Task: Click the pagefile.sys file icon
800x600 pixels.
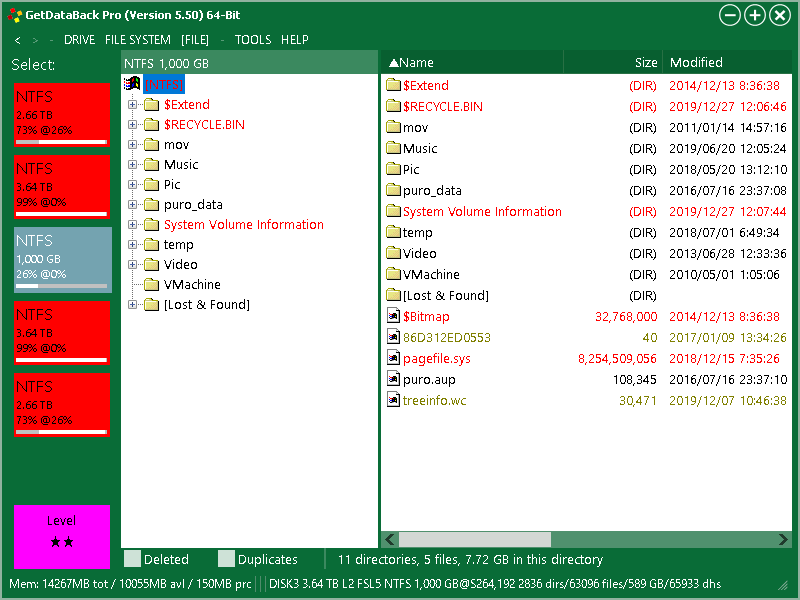Action: tap(393, 358)
